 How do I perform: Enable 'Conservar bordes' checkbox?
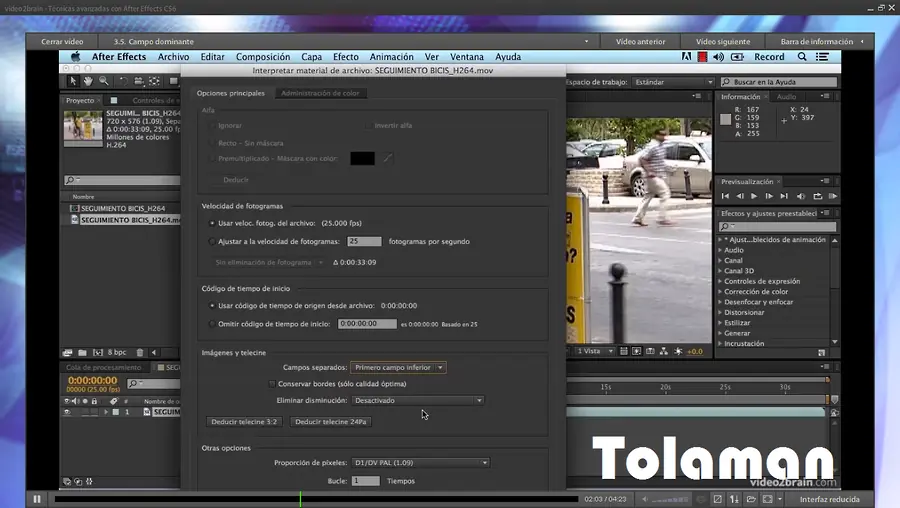(x=272, y=384)
